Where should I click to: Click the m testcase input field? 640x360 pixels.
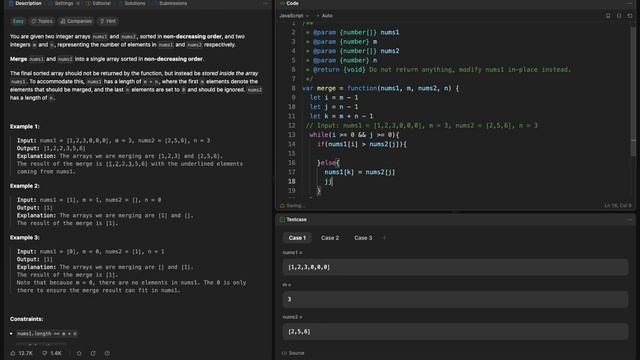click(x=455, y=299)
